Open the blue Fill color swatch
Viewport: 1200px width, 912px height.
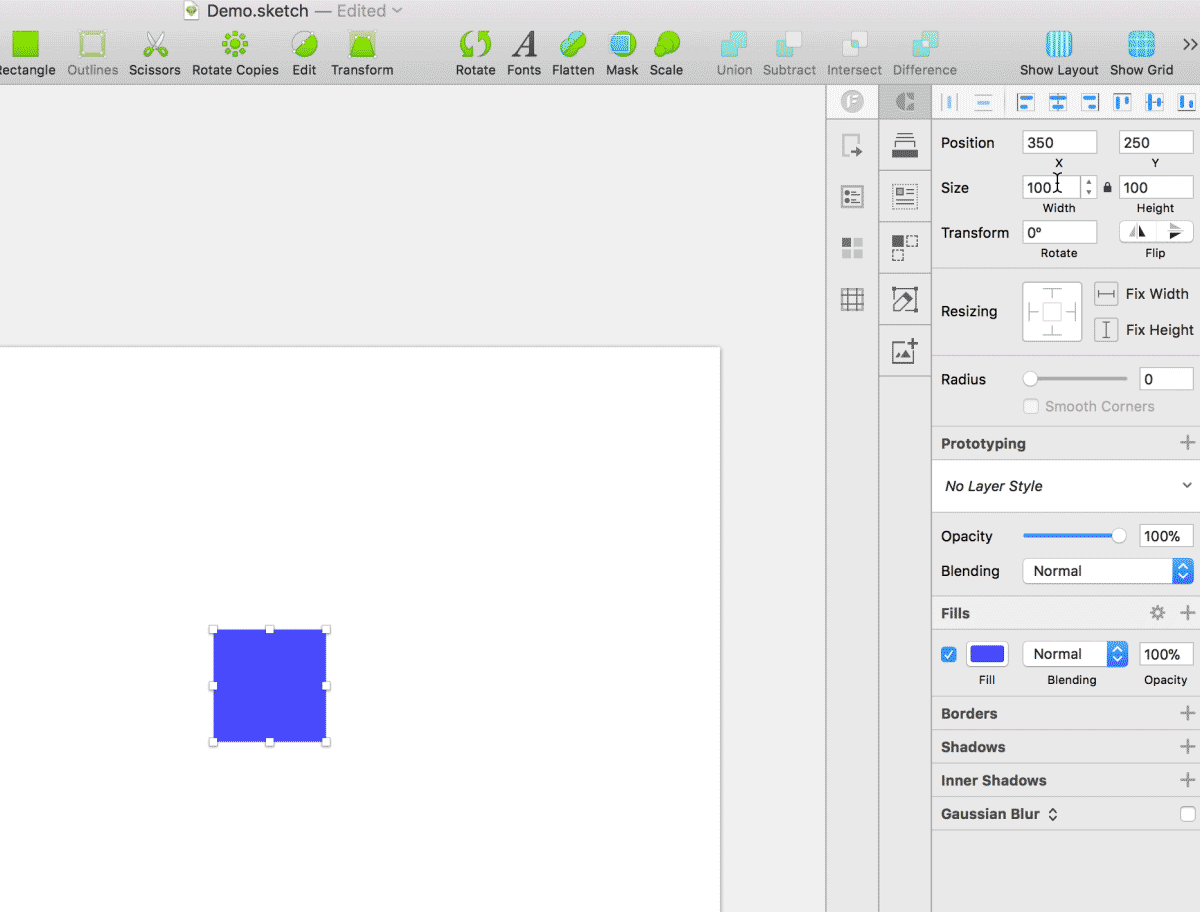click(987, 654)
